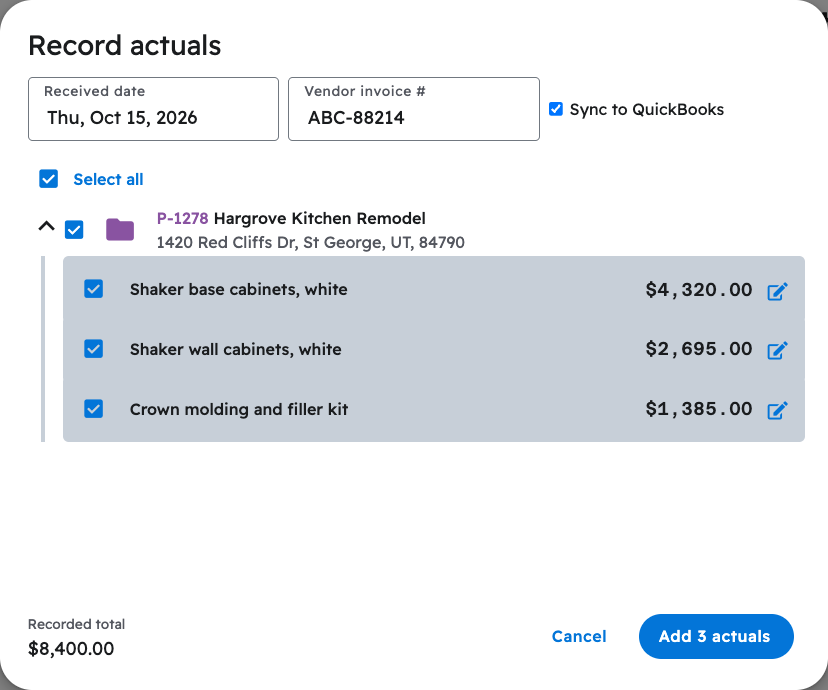The width and height of the screenshot is (828, 690).
Task: Uncheck the P-1278 project checkbox
Action: pyautogui.click(x=74, y=230)
